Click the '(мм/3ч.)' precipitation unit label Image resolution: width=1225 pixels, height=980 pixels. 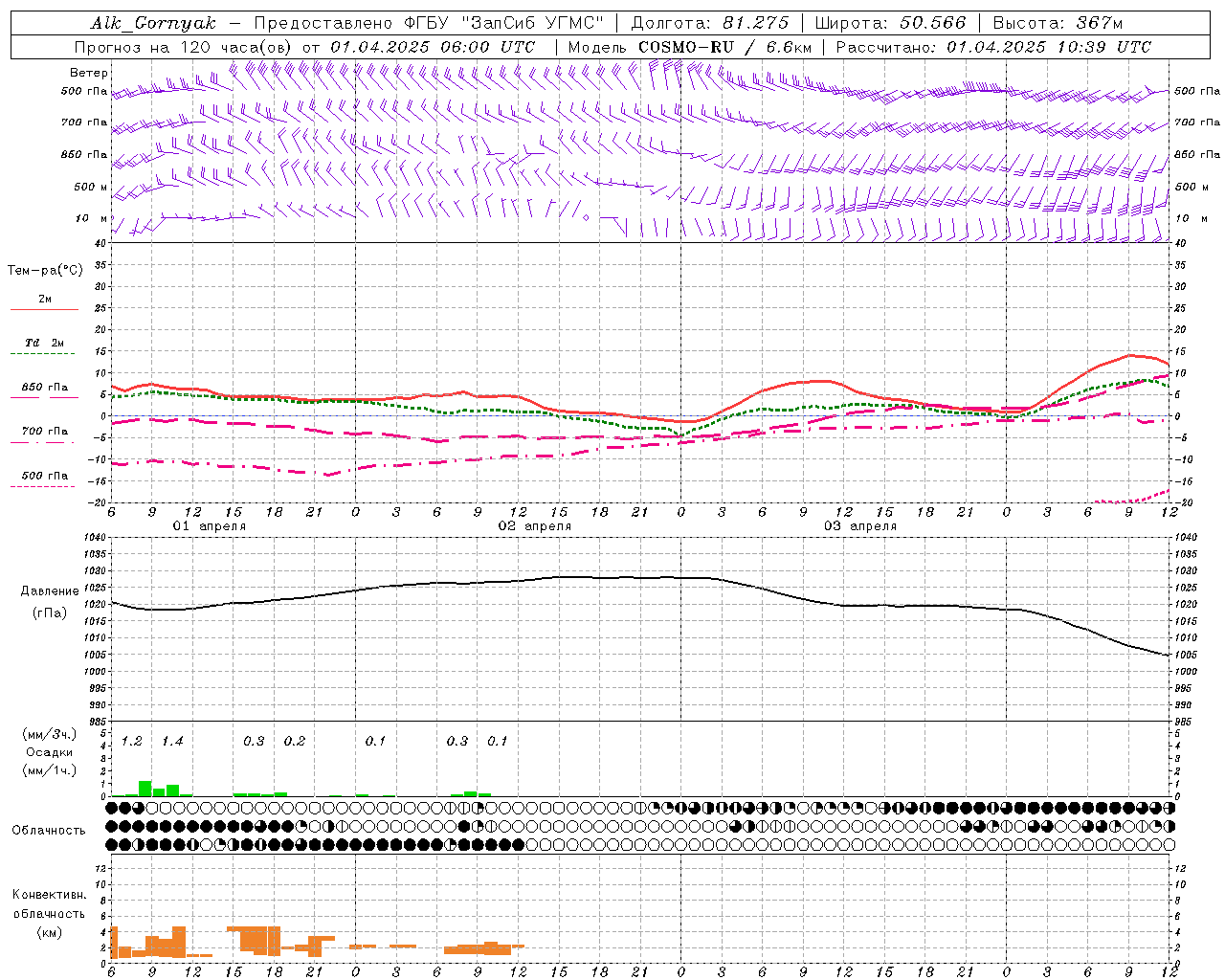coord(50,735)
